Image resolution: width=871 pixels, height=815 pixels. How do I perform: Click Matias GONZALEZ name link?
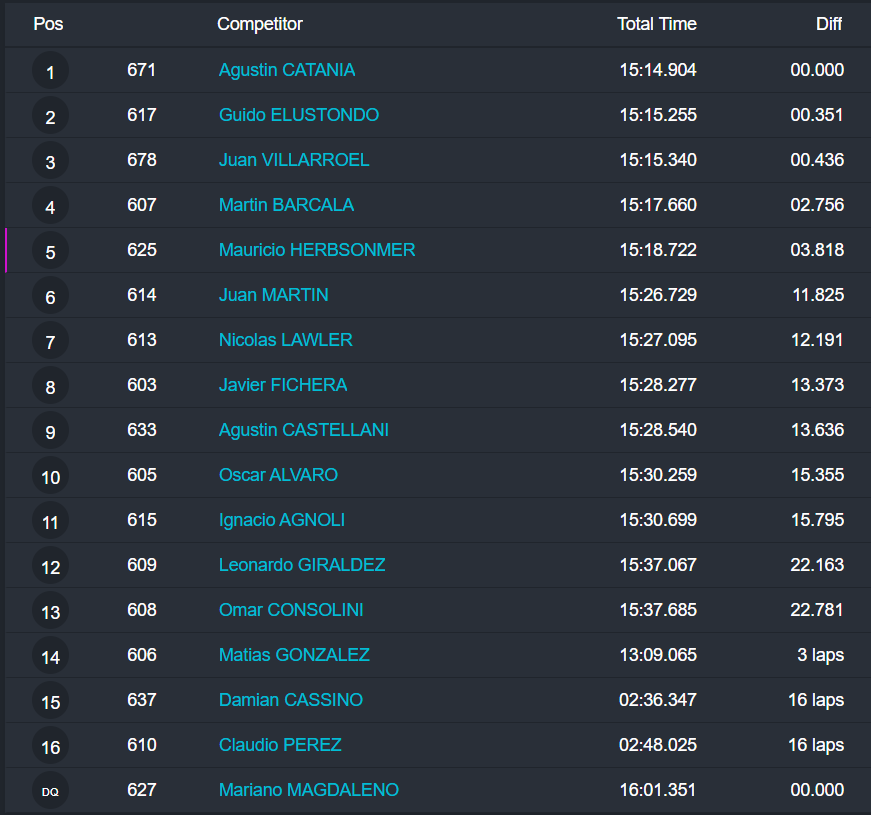pyautogui.click(x=294, y=655)
